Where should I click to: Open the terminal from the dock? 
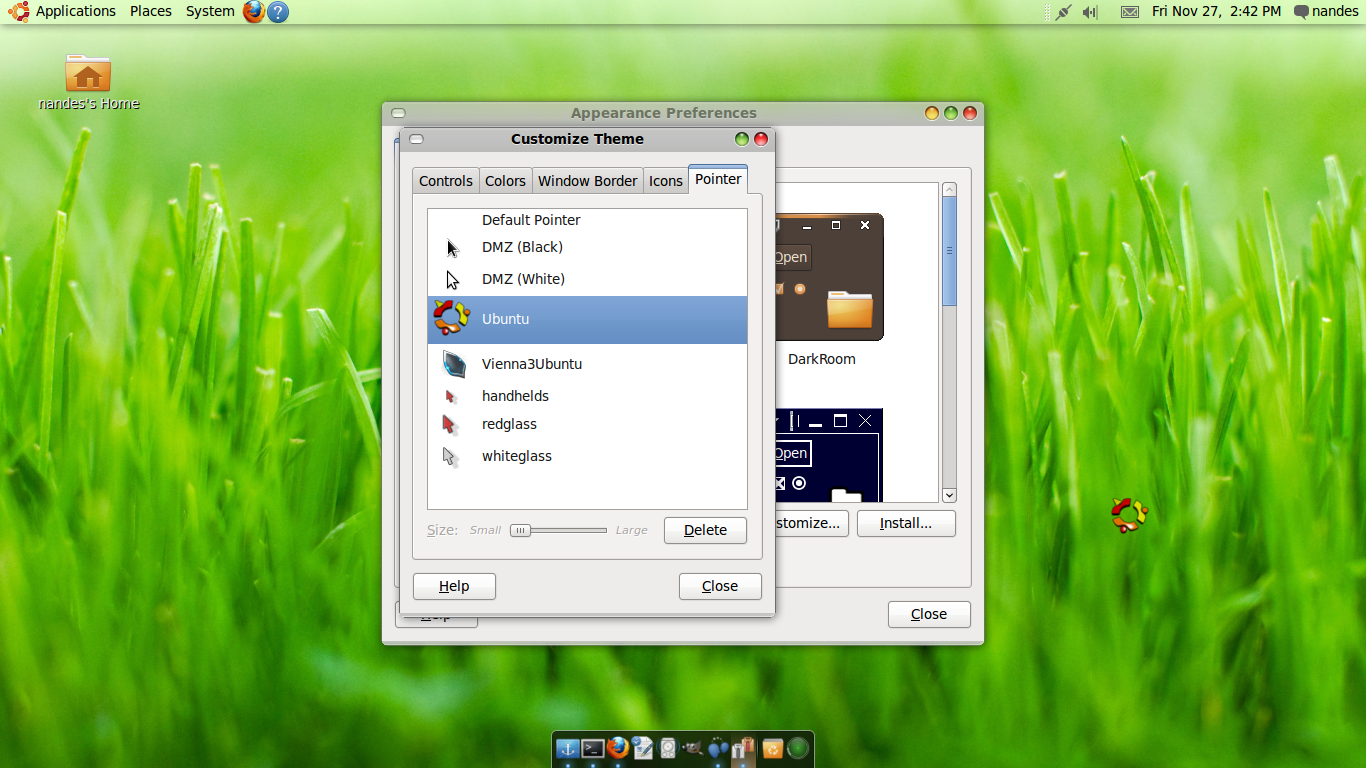click(593, 750)
